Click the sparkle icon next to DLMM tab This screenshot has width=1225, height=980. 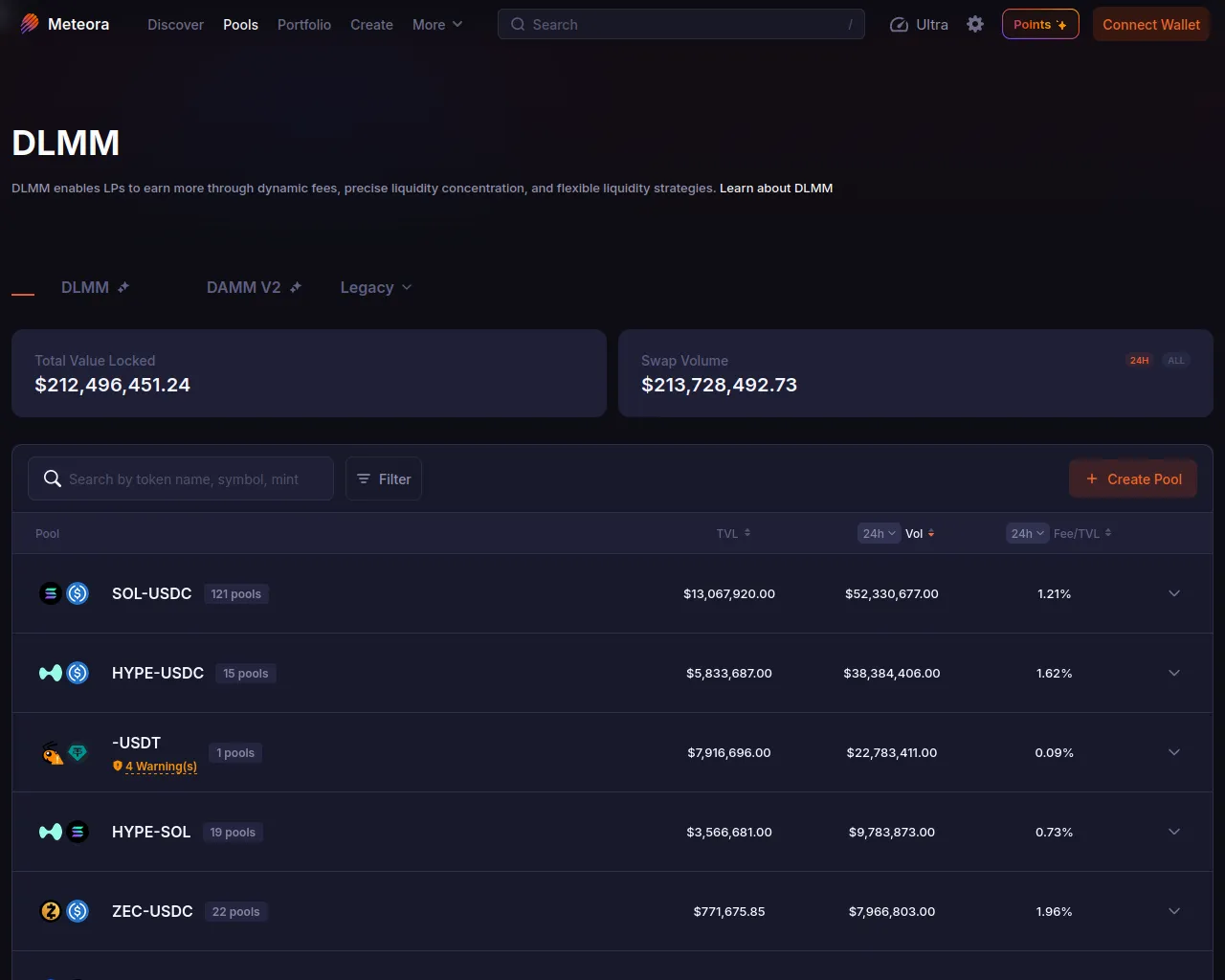(123, 287)
